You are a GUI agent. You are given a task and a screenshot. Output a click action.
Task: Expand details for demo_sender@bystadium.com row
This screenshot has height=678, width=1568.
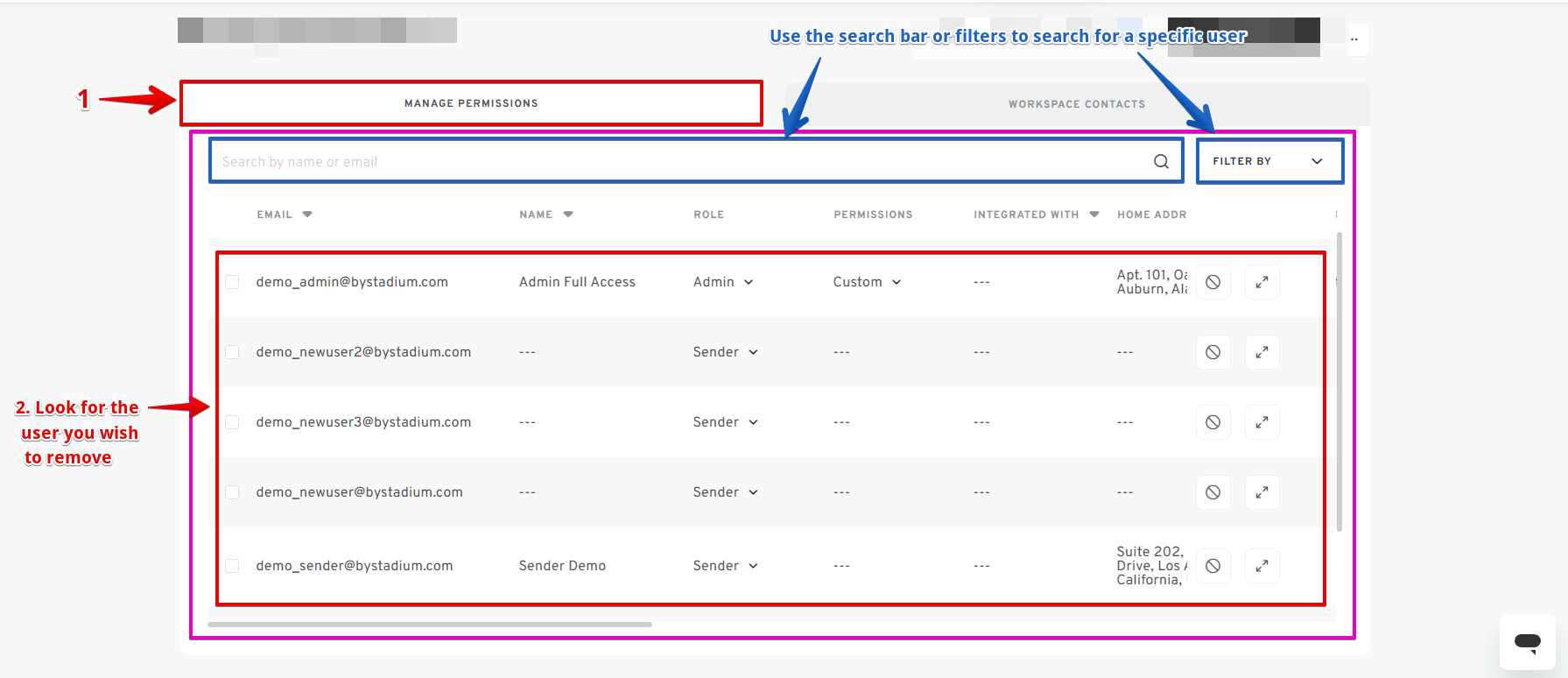(x=1262, y=566)
